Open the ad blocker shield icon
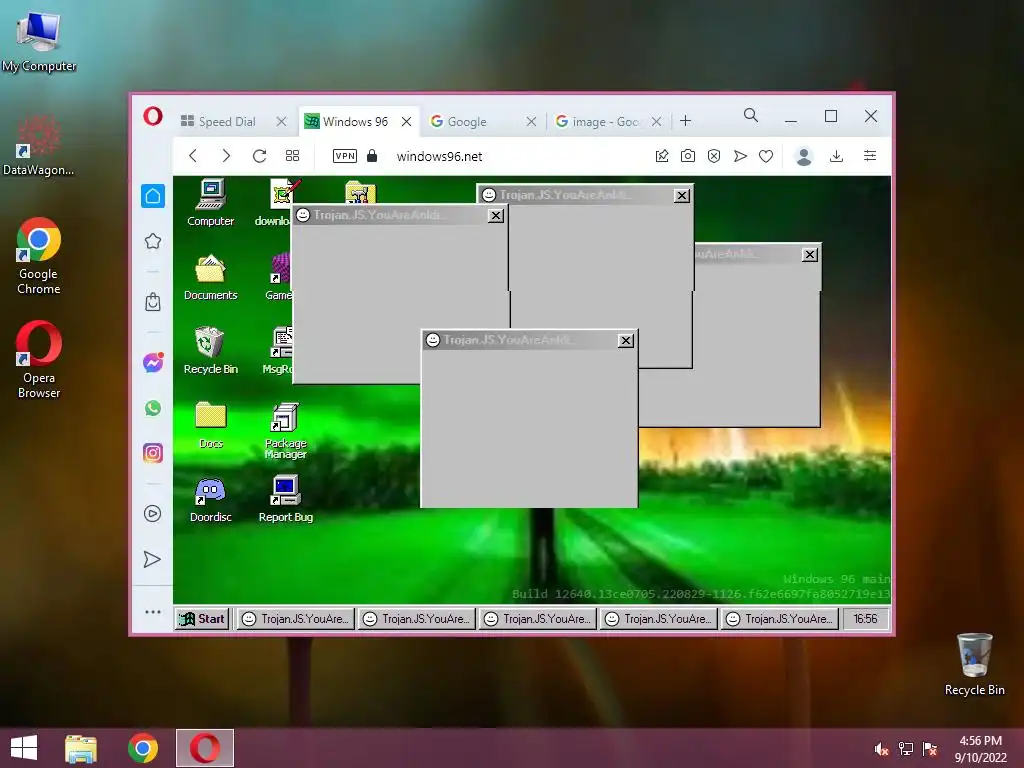 pyautogui.click(x=714, y=155)
